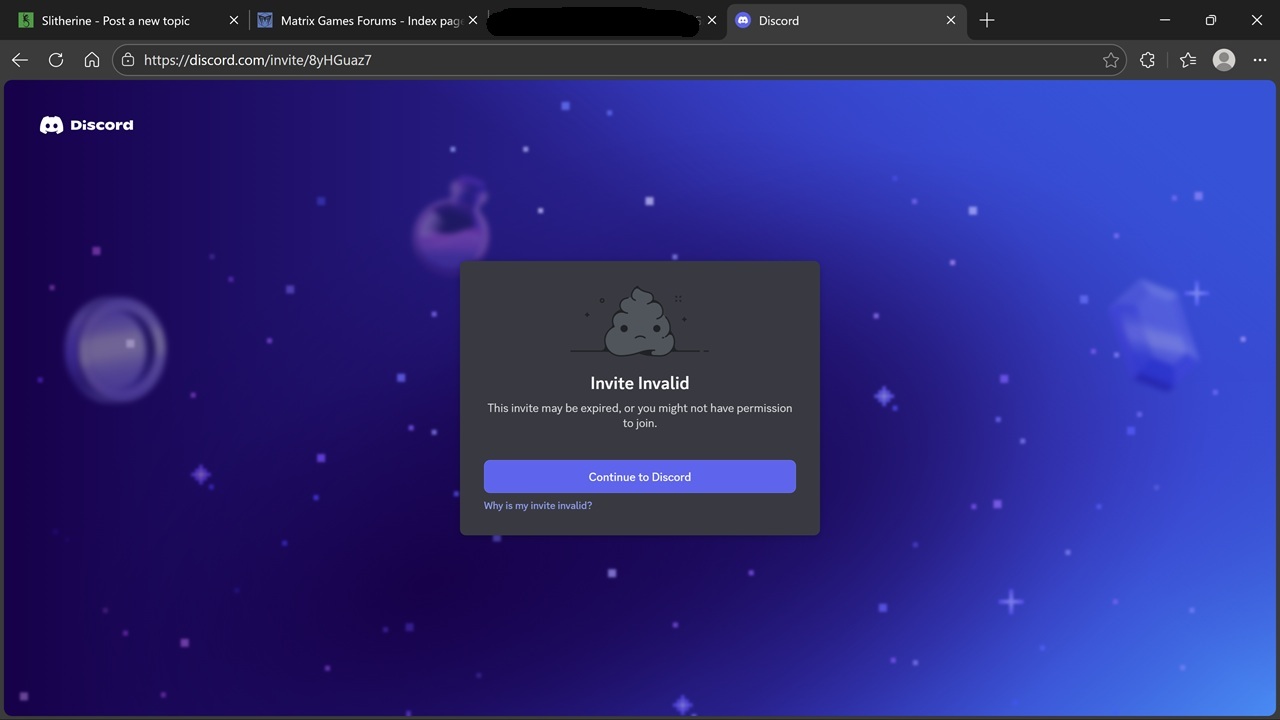
Task: Go to browser home page
Action: click(x=92, y=60)
